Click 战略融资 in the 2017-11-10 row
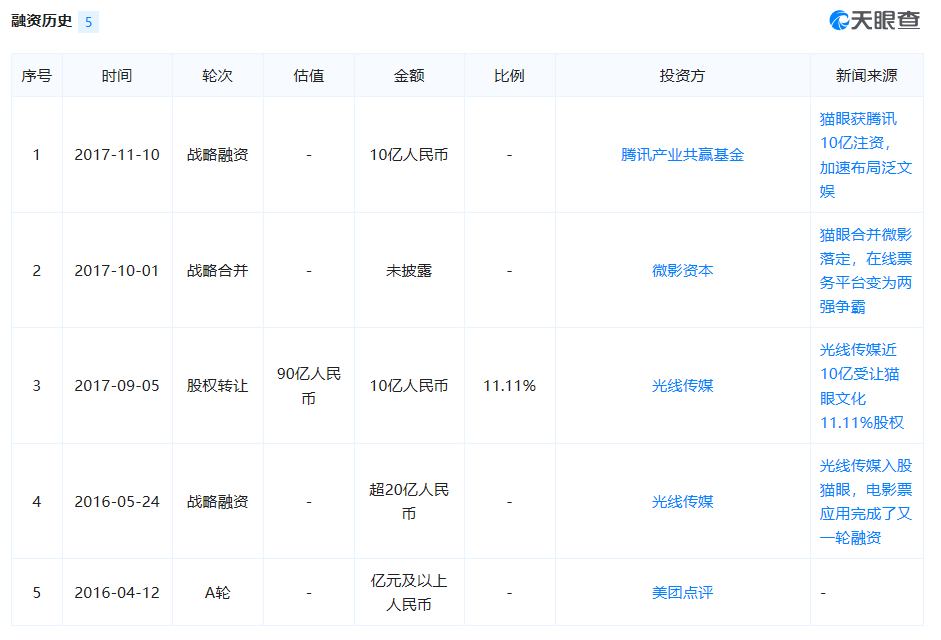 coord(217,155)
